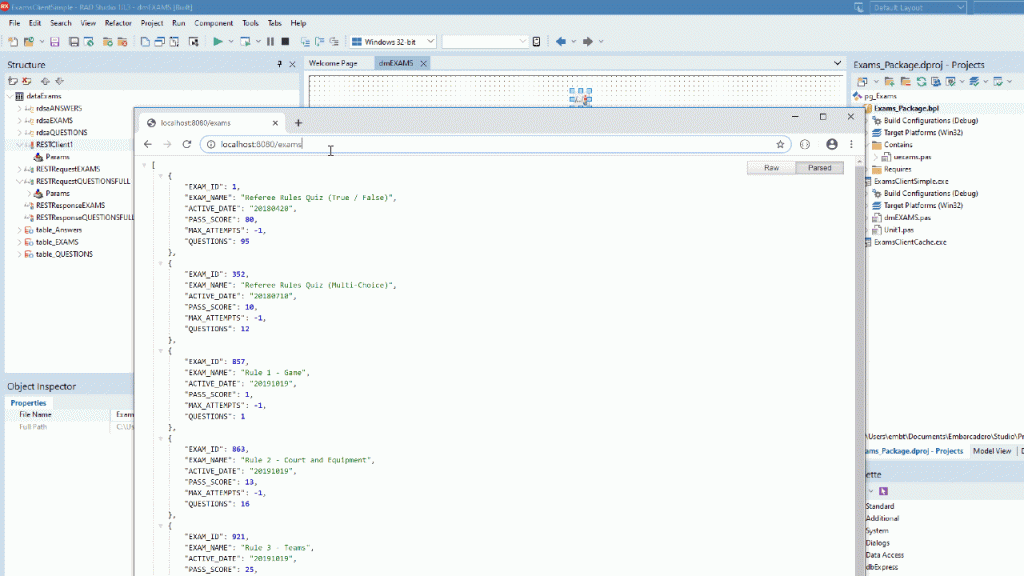Click the Delete item icon in the Structure toolbar
The image size is (1024, 576).
pyautogui.click(x=27, y=81)
